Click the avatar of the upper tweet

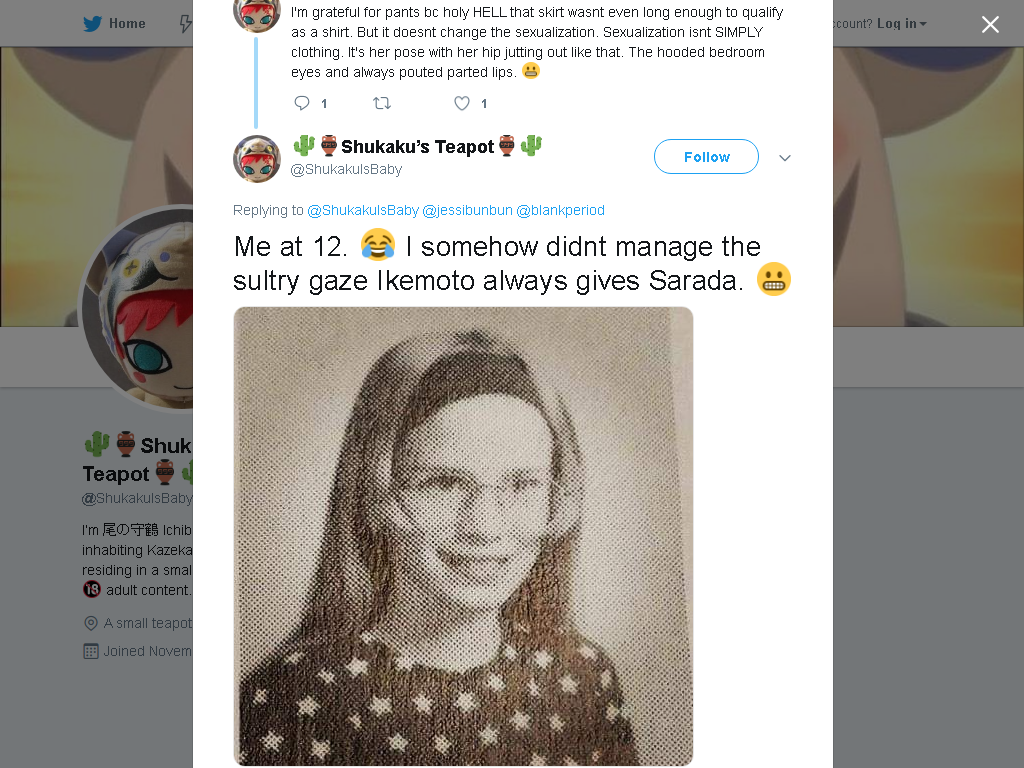257,14
